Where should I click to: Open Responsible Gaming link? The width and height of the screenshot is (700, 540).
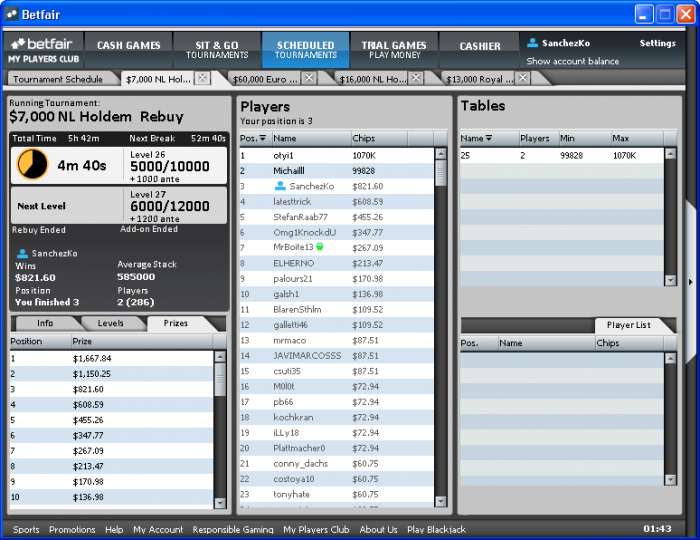(x=233, y=530)
